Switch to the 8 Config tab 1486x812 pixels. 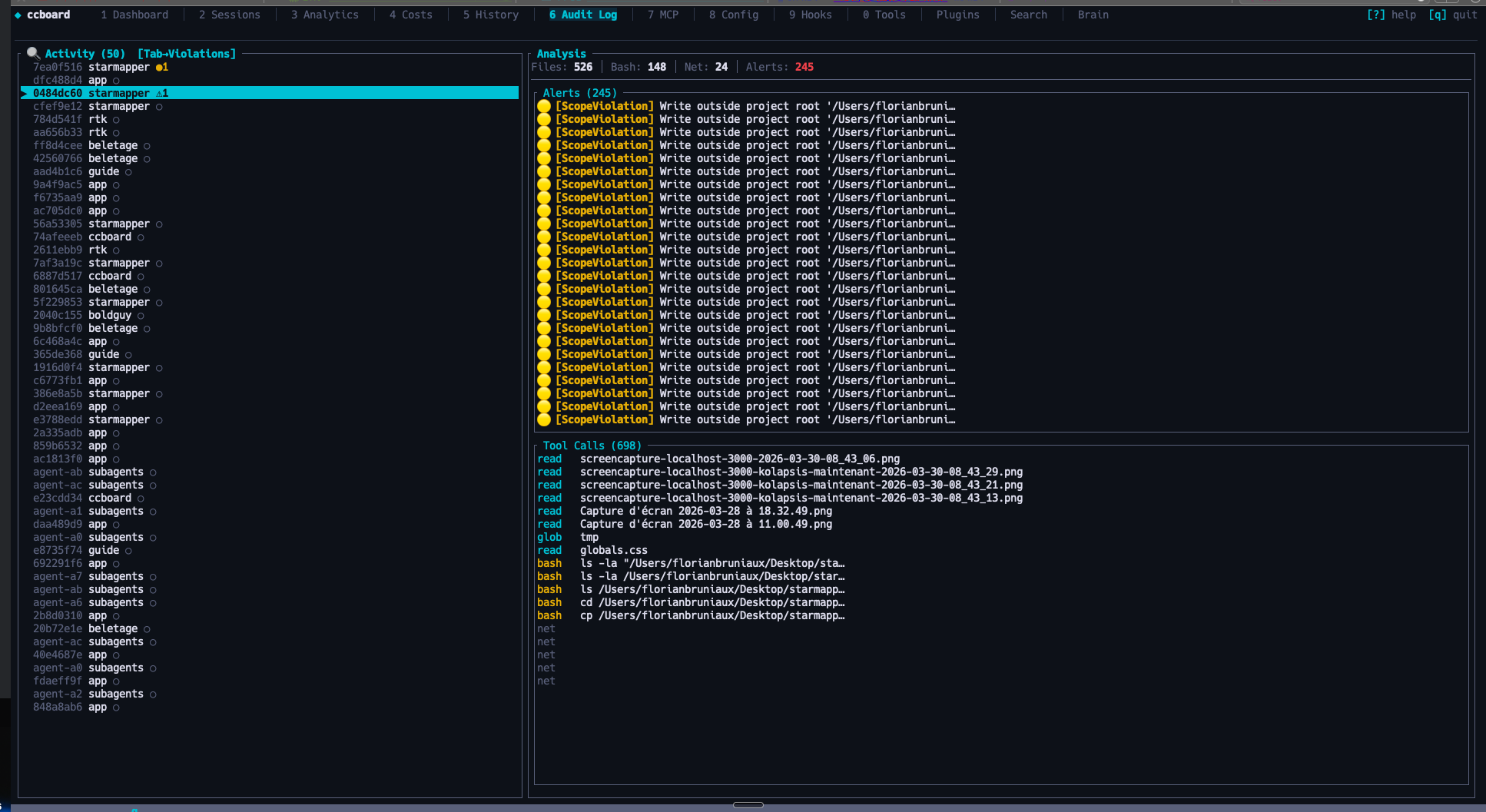(734, 15)
